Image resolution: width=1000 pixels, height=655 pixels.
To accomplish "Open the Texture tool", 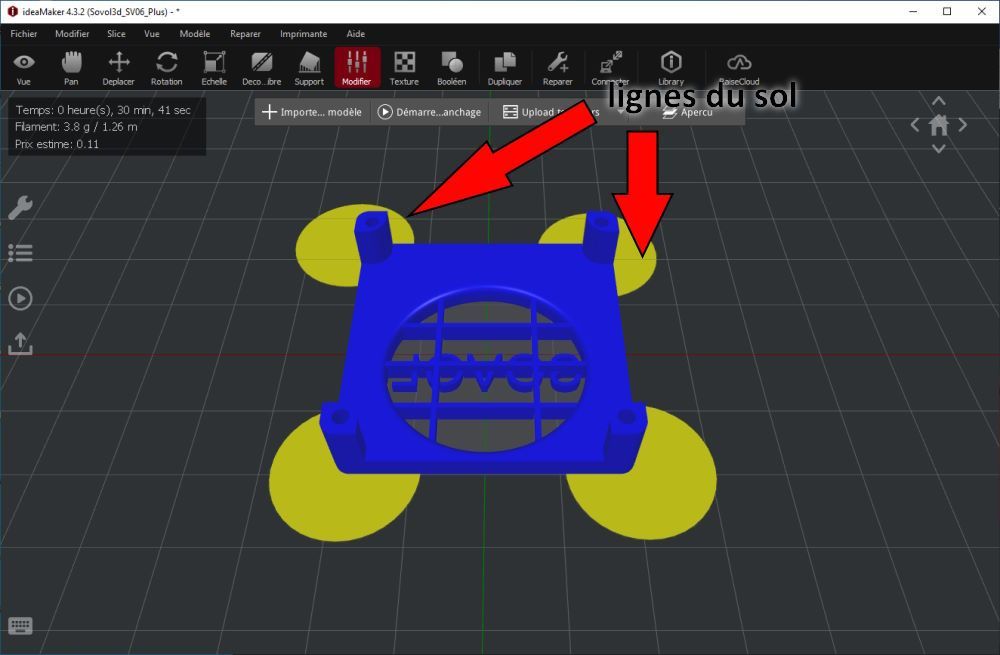I will 404,68.
